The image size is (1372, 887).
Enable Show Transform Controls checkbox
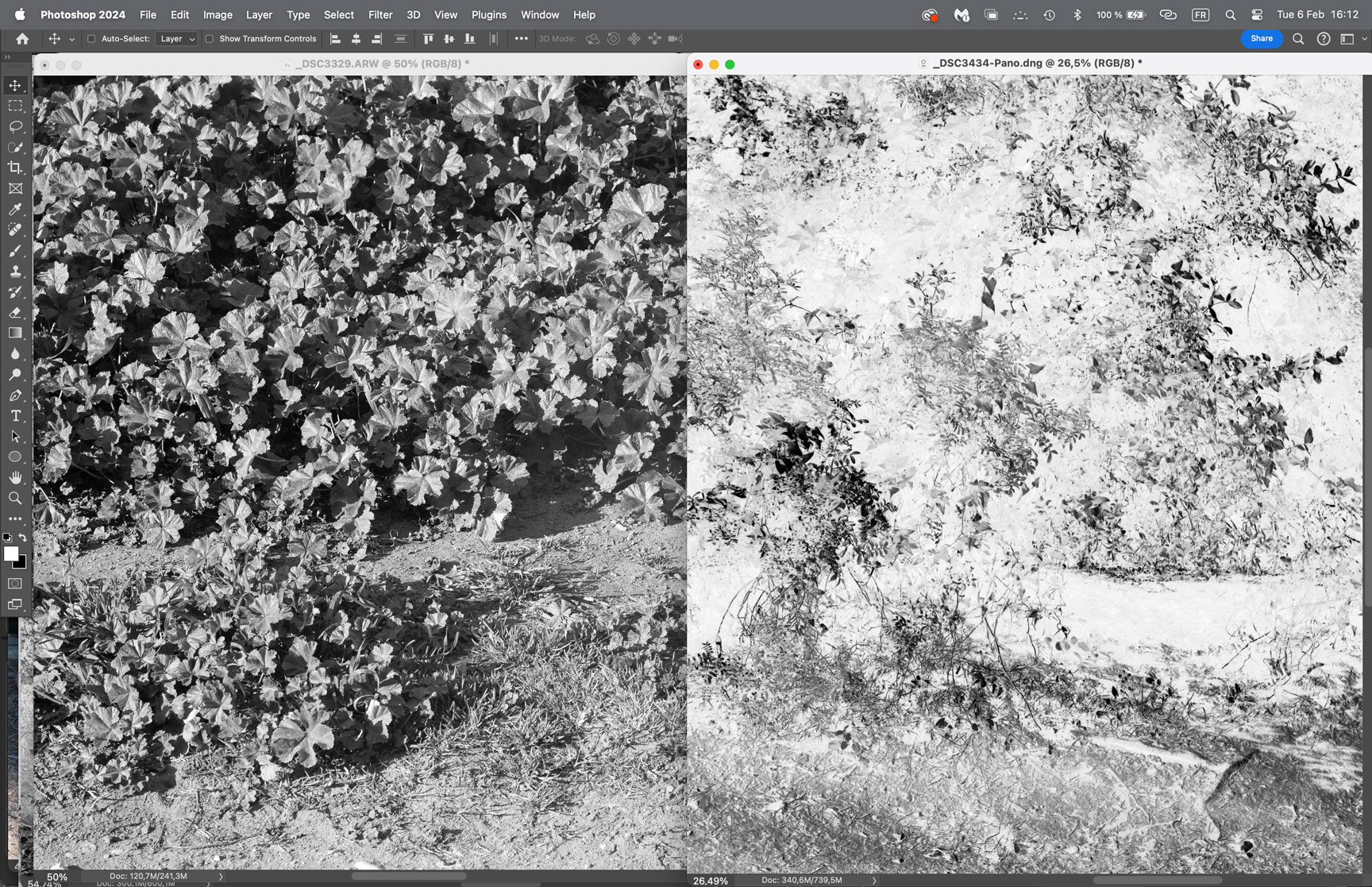(209, 38)
